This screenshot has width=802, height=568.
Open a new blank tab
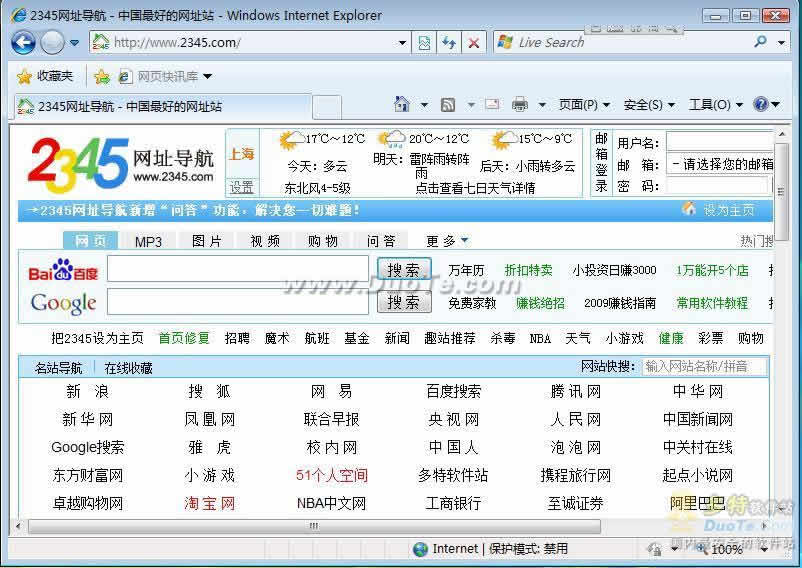coord(326,107)
